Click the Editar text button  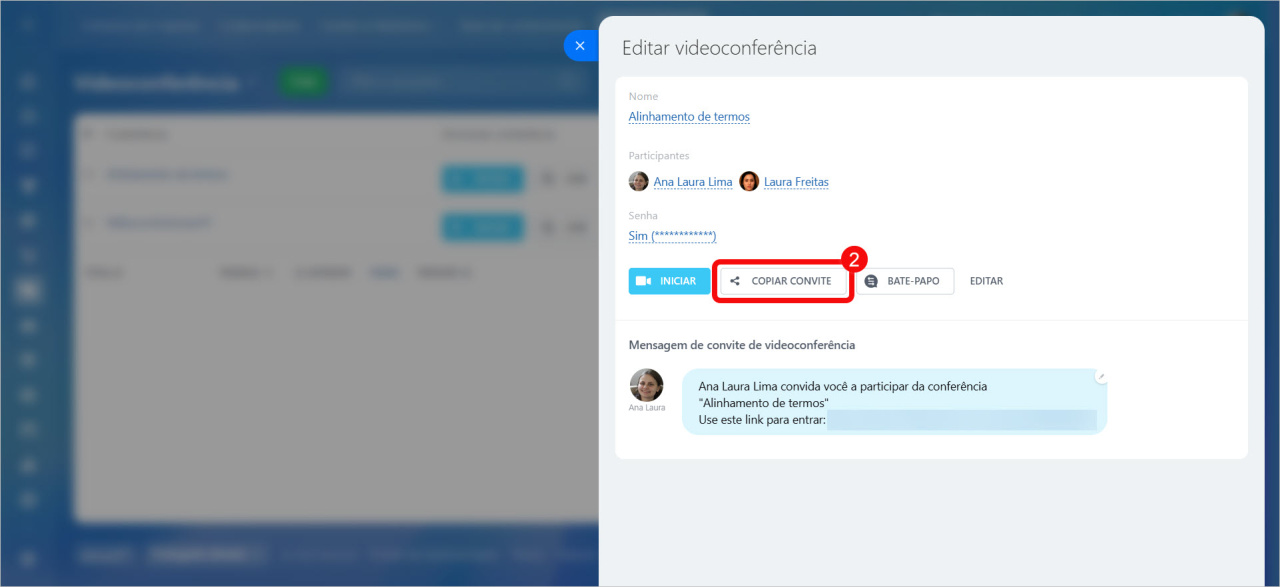pos(986,281)
